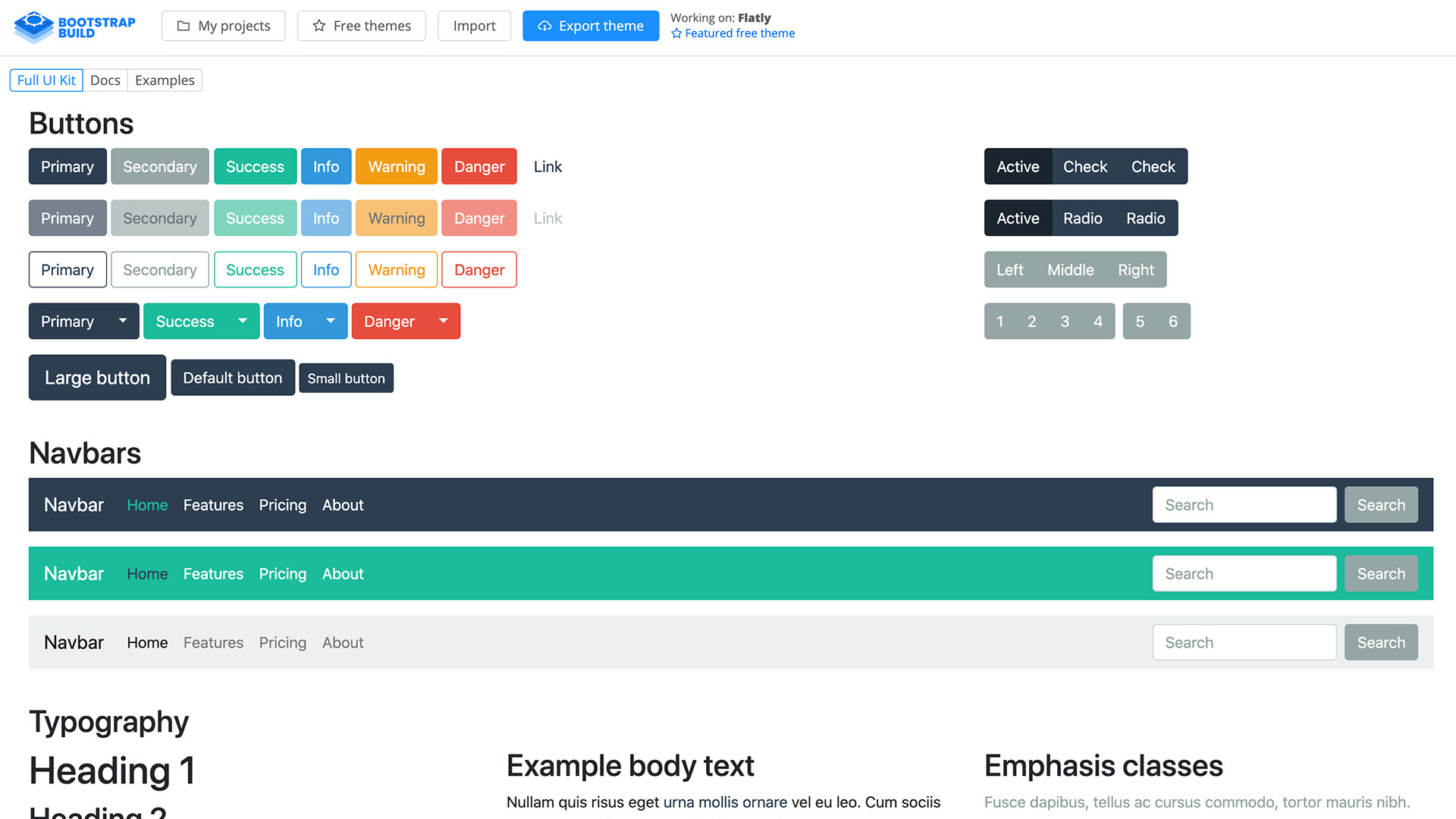Viewport: 1456px width, 819px height.
Task: Click Search in the dark navbar
Action: 1380,504
